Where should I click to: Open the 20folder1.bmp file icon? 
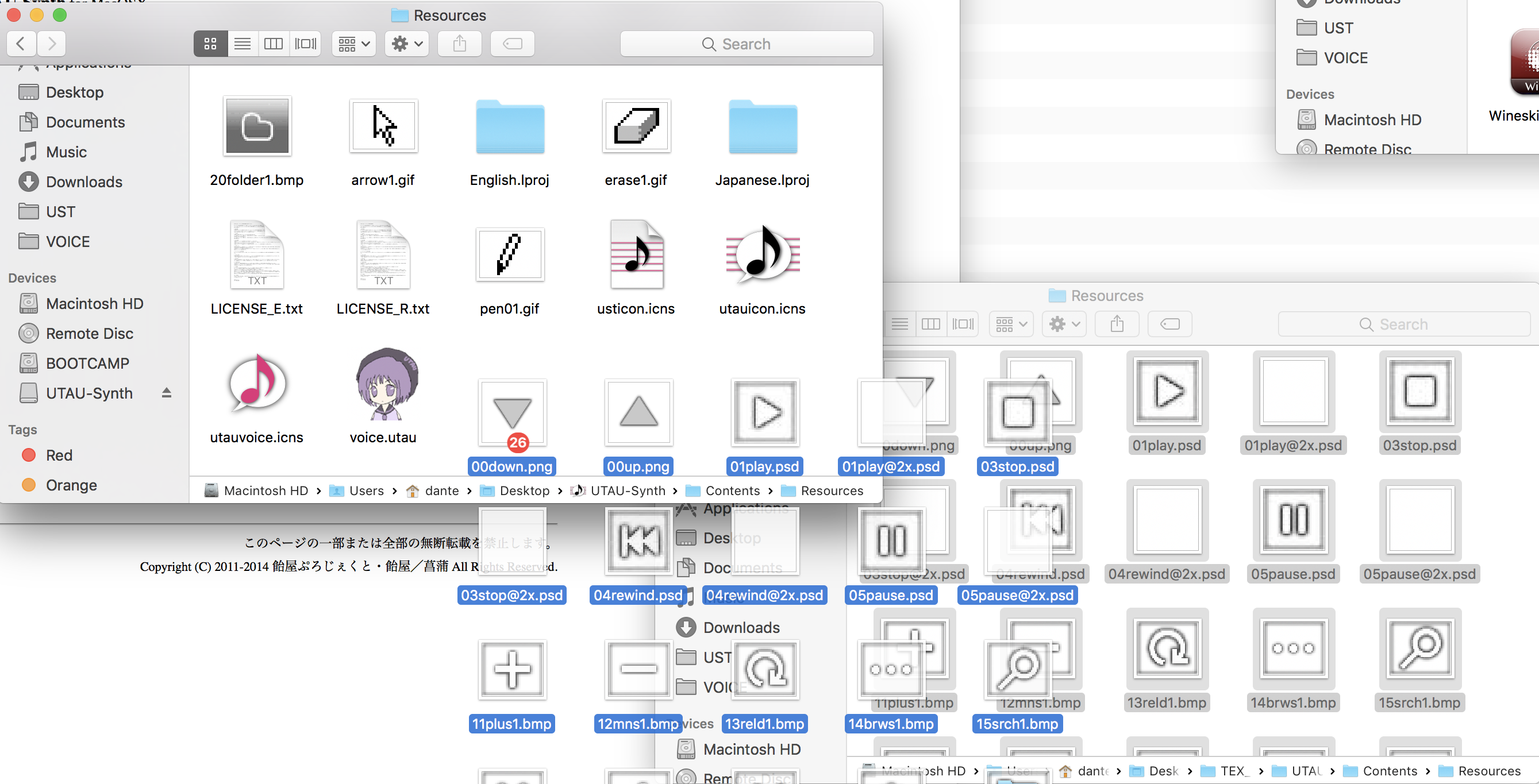click(x=257, y=126)
